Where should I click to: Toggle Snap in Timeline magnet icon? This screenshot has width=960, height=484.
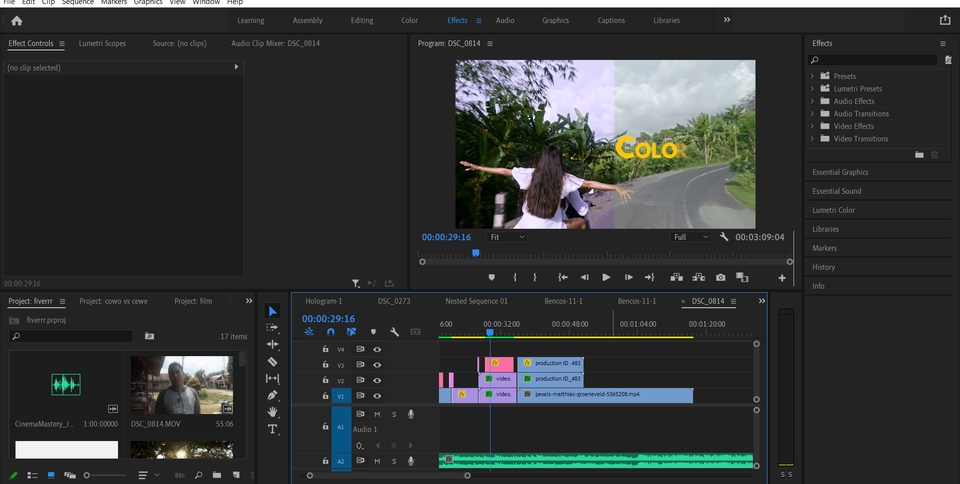(x=331, y=332)
